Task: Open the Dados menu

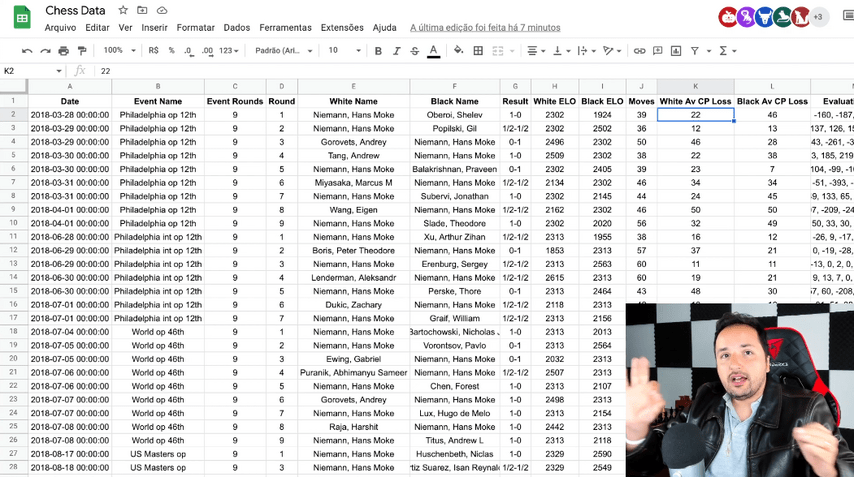Action: pos(237,27)
